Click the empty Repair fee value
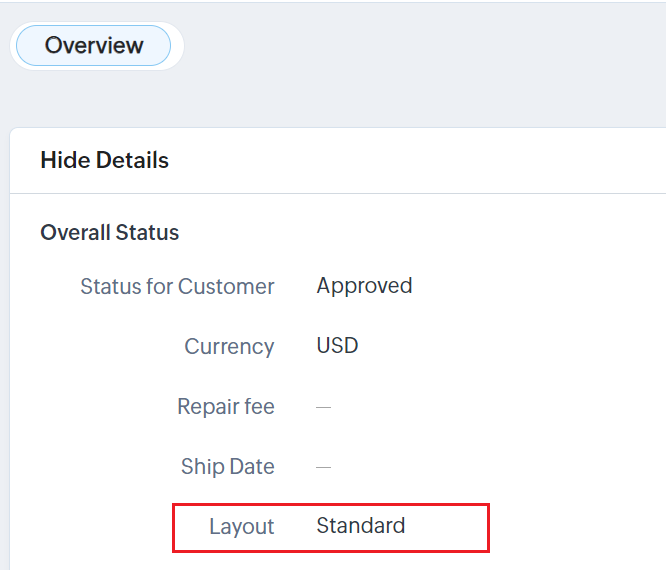Viewport: 666px width, 570px height. pos(323,407)
